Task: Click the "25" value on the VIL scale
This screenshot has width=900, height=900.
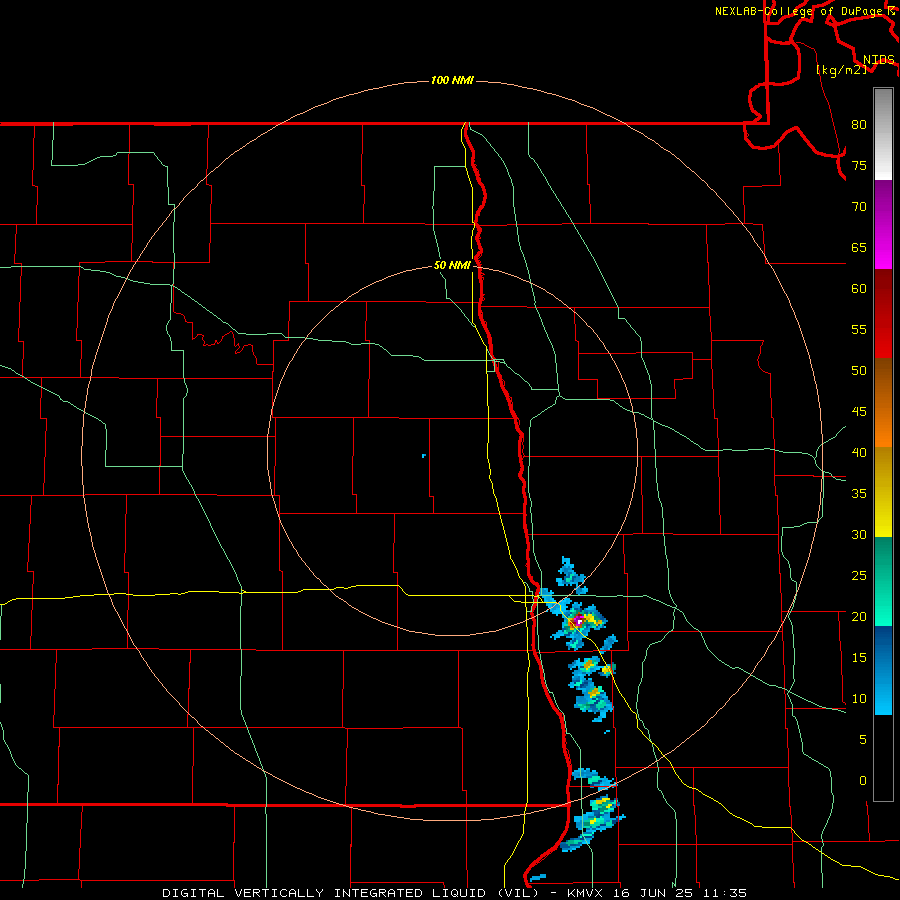Action: pyautogui.click(x=859, y=576)
